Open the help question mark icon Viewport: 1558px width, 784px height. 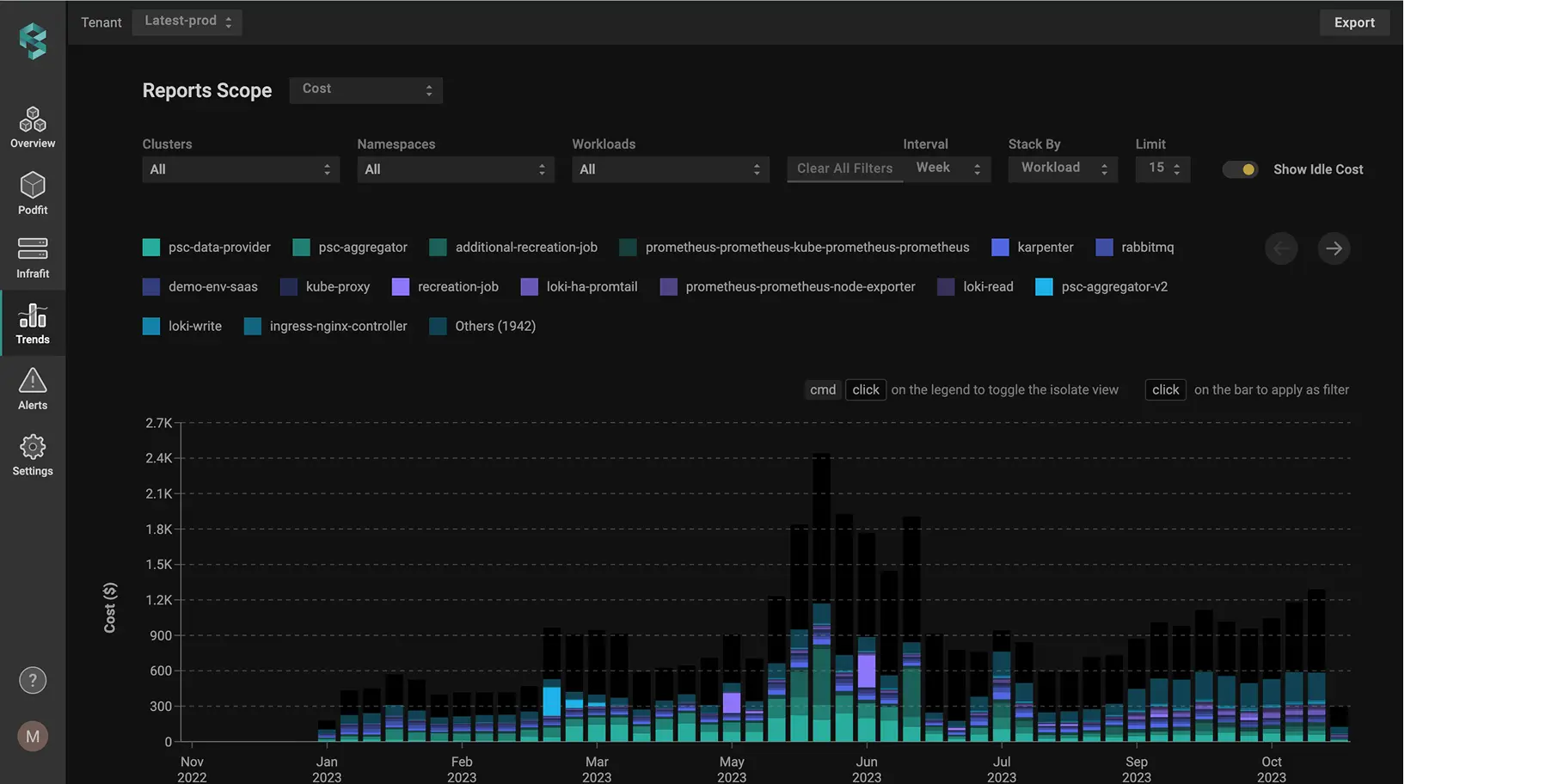[33, 679]
